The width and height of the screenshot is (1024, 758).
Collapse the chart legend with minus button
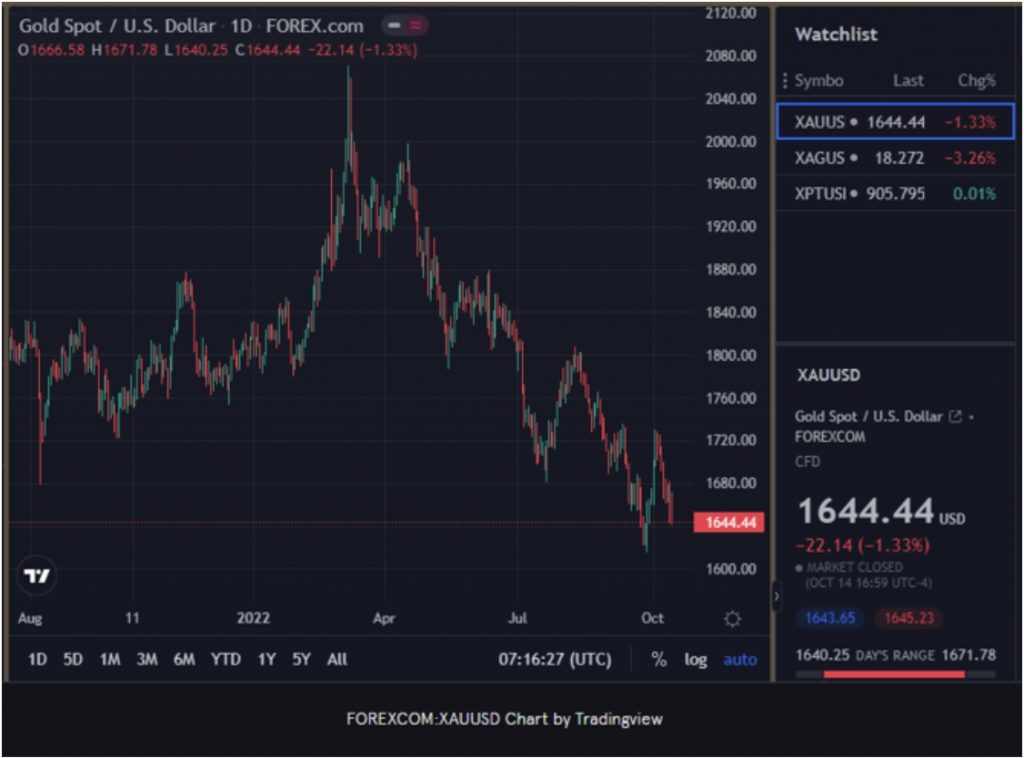(x=395, y=25)
